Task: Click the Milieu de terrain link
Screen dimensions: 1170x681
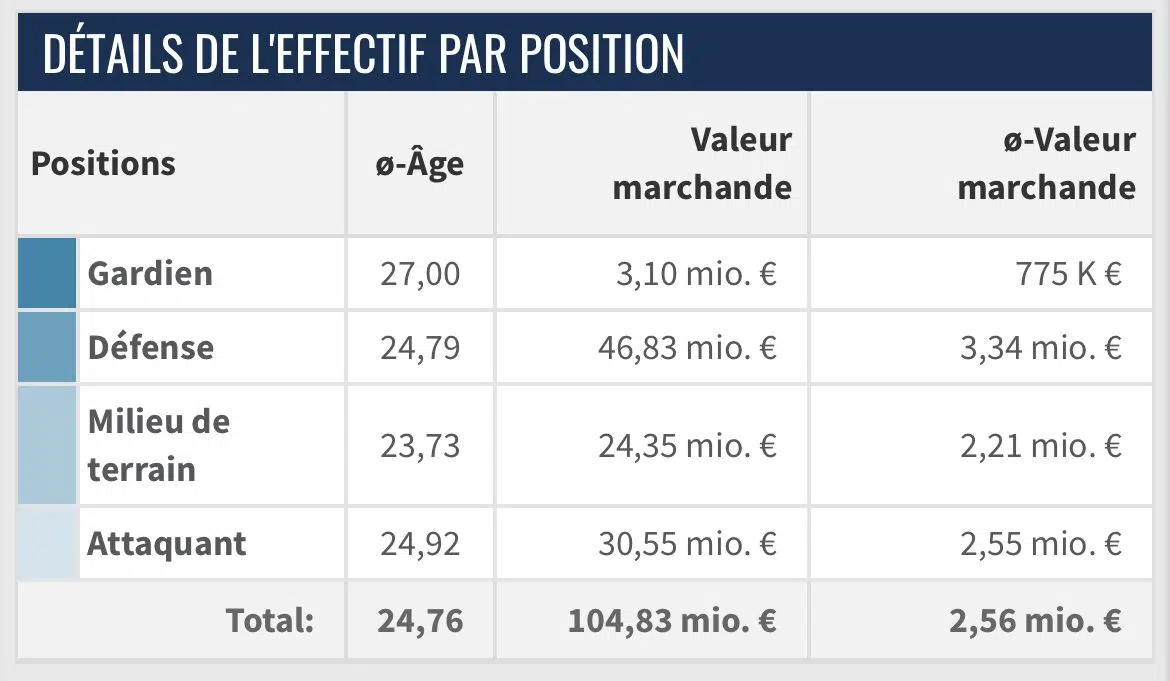Action: pos(159,445)
